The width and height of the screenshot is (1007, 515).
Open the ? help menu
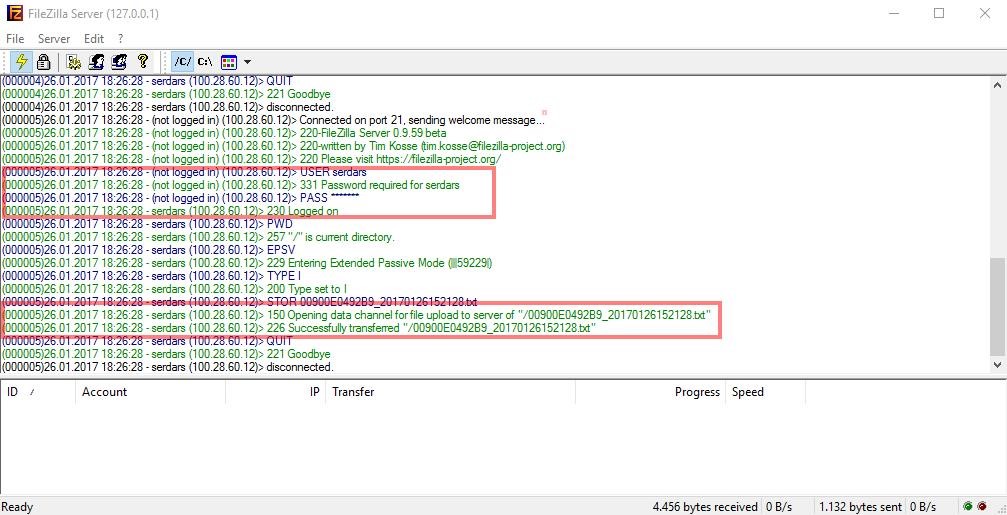point(121,38)
